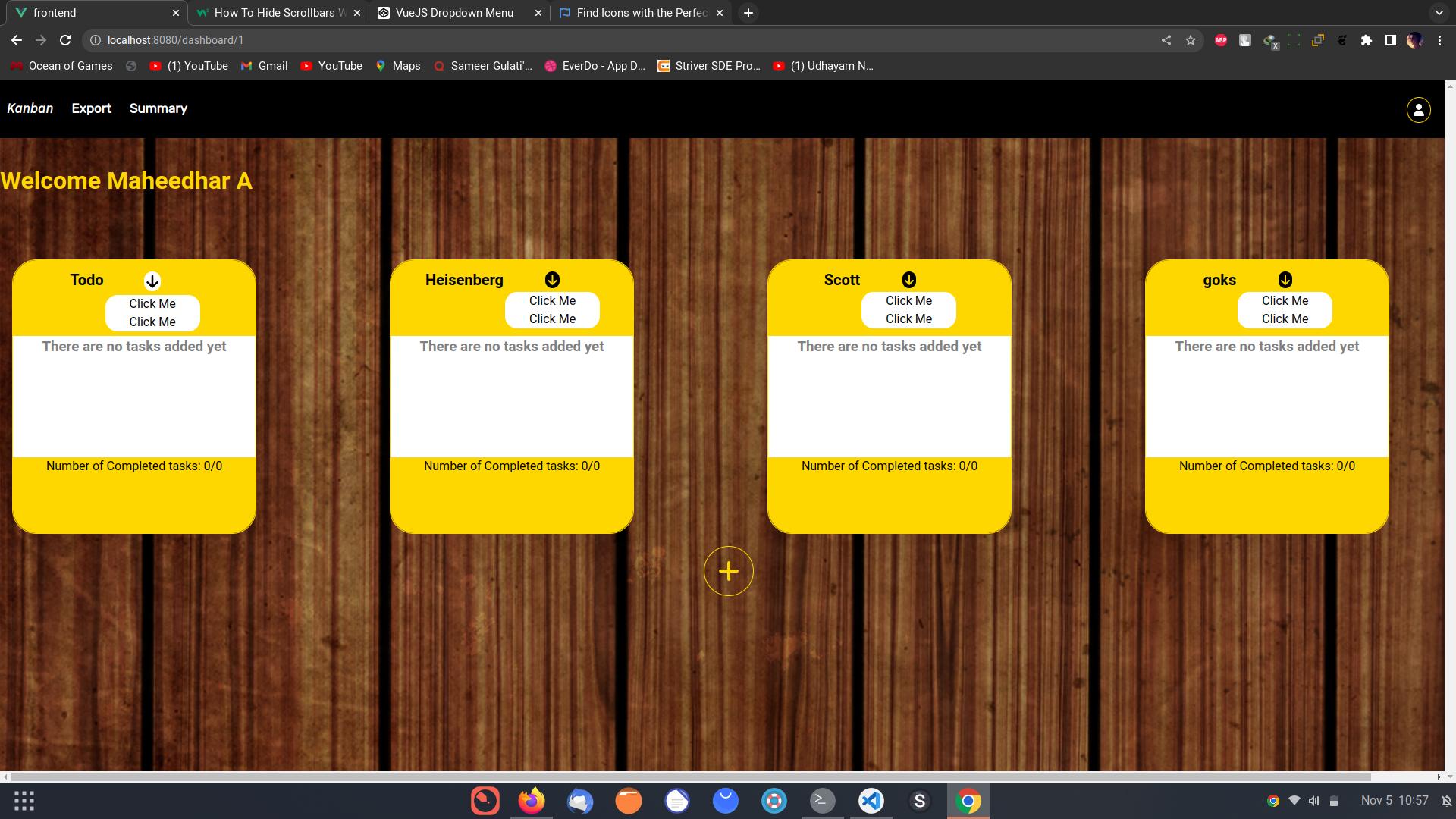
Task: Click the download icon on Todo column
Action: point(152,280)
